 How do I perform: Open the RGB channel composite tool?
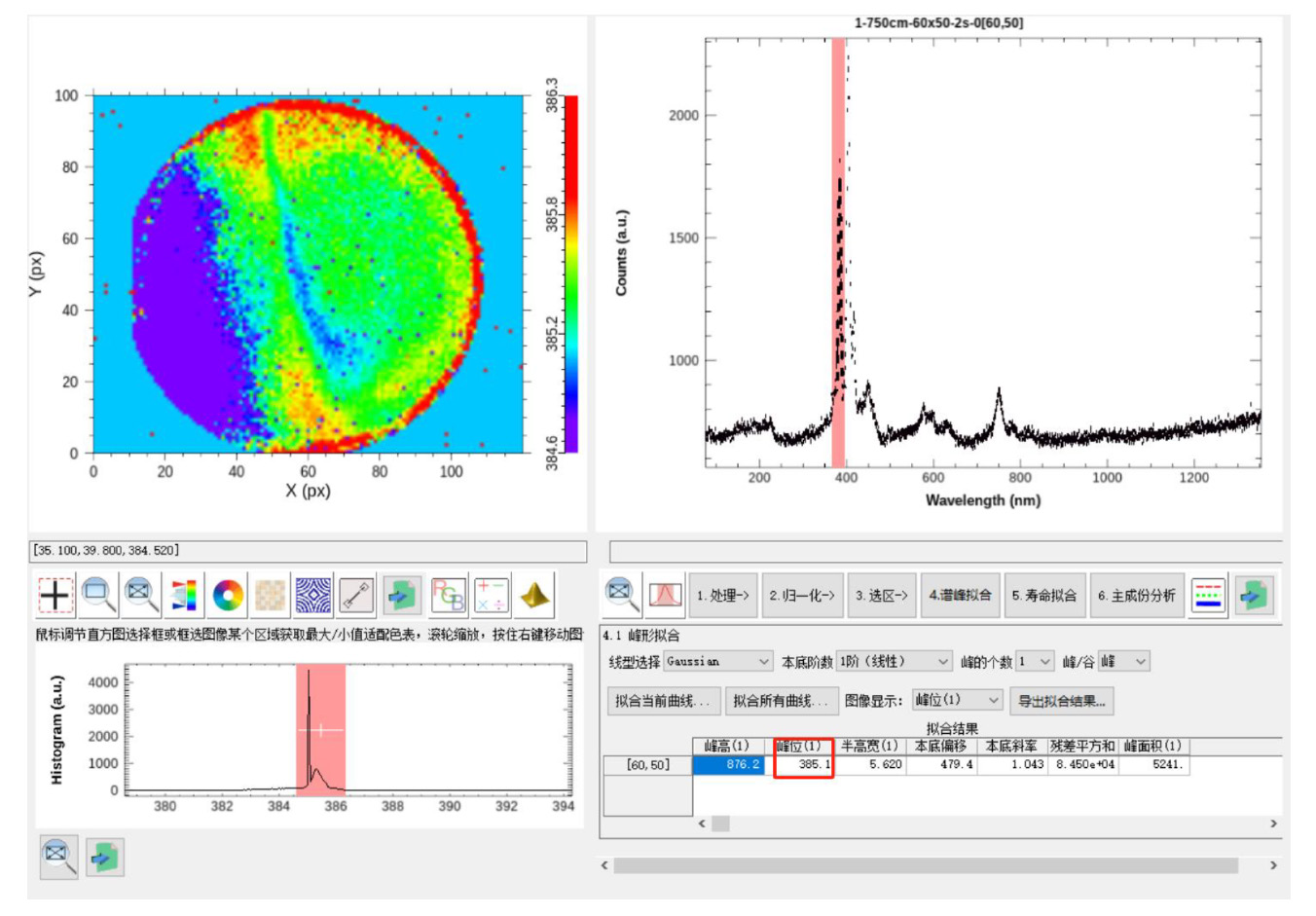tap(447, 594)
